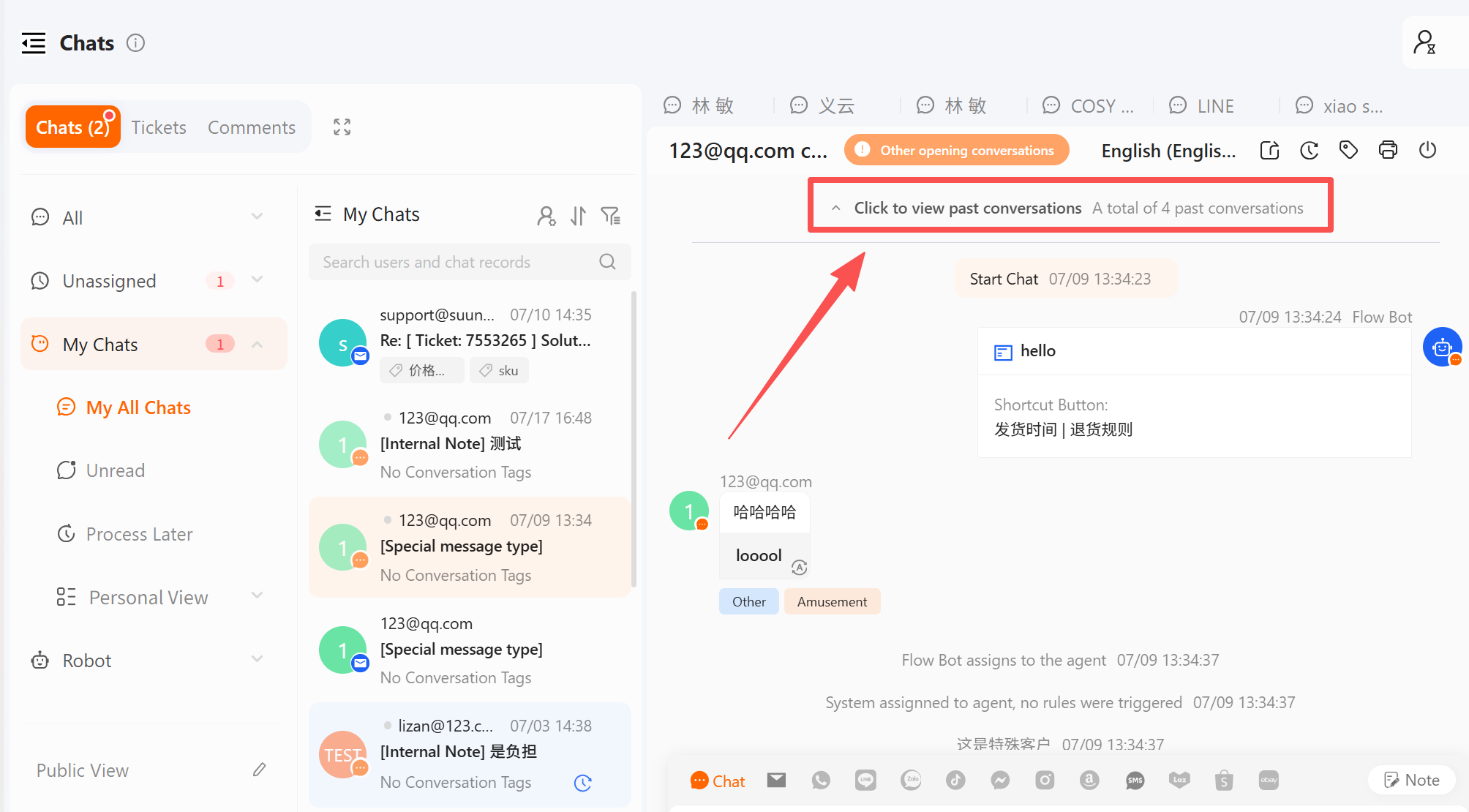Click the chat list vertical scrollbar
The height and width of the screenshot is (812, 1469).
point(634,439)
